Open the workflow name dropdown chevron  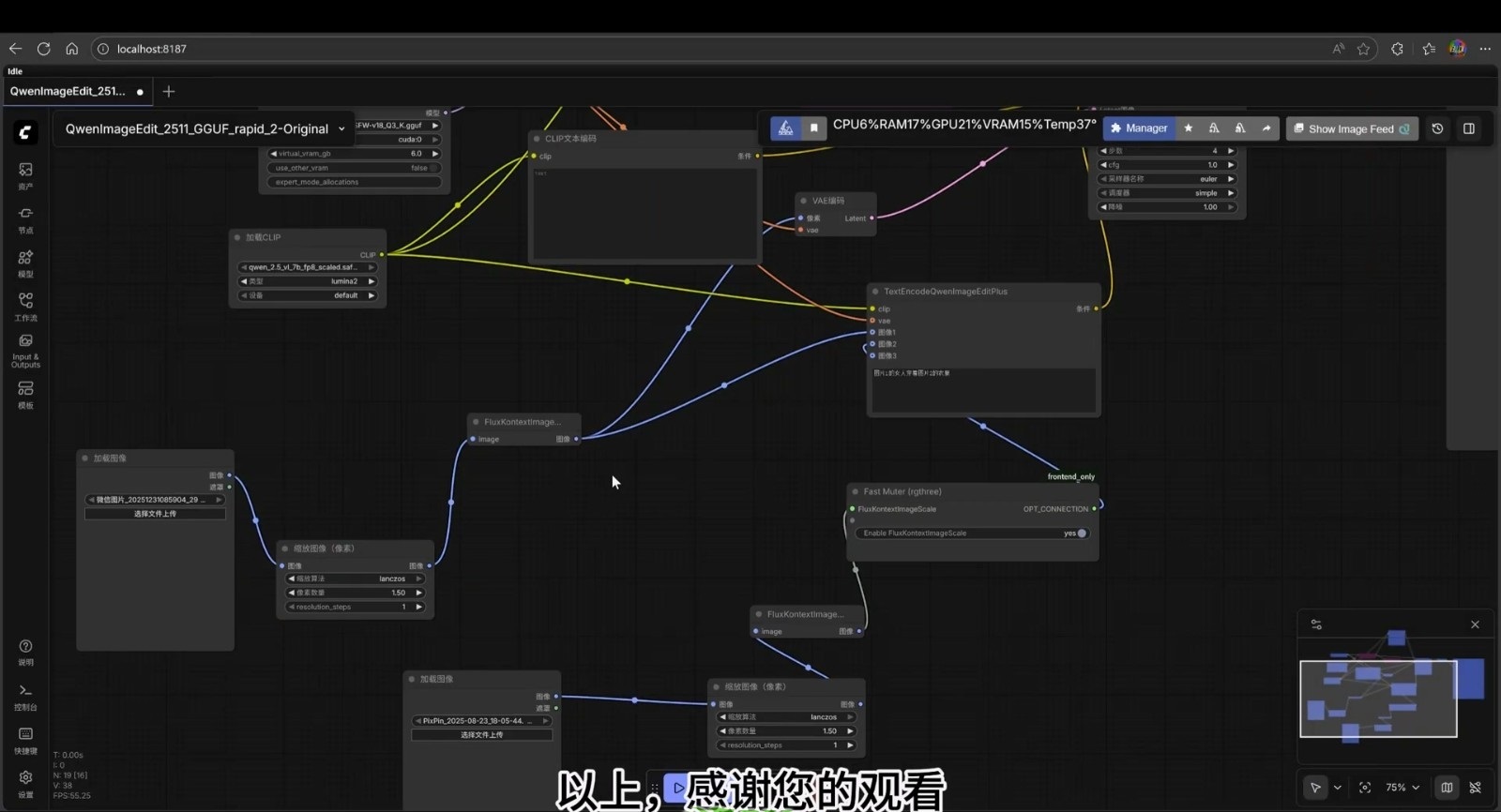point(341,129)
